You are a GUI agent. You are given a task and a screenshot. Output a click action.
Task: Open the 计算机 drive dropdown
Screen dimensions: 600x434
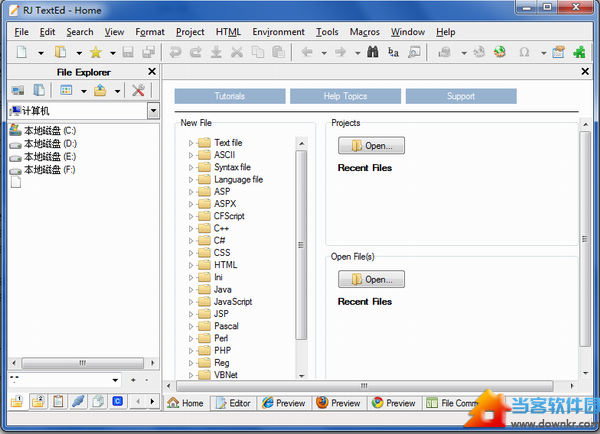pos(153,111)
